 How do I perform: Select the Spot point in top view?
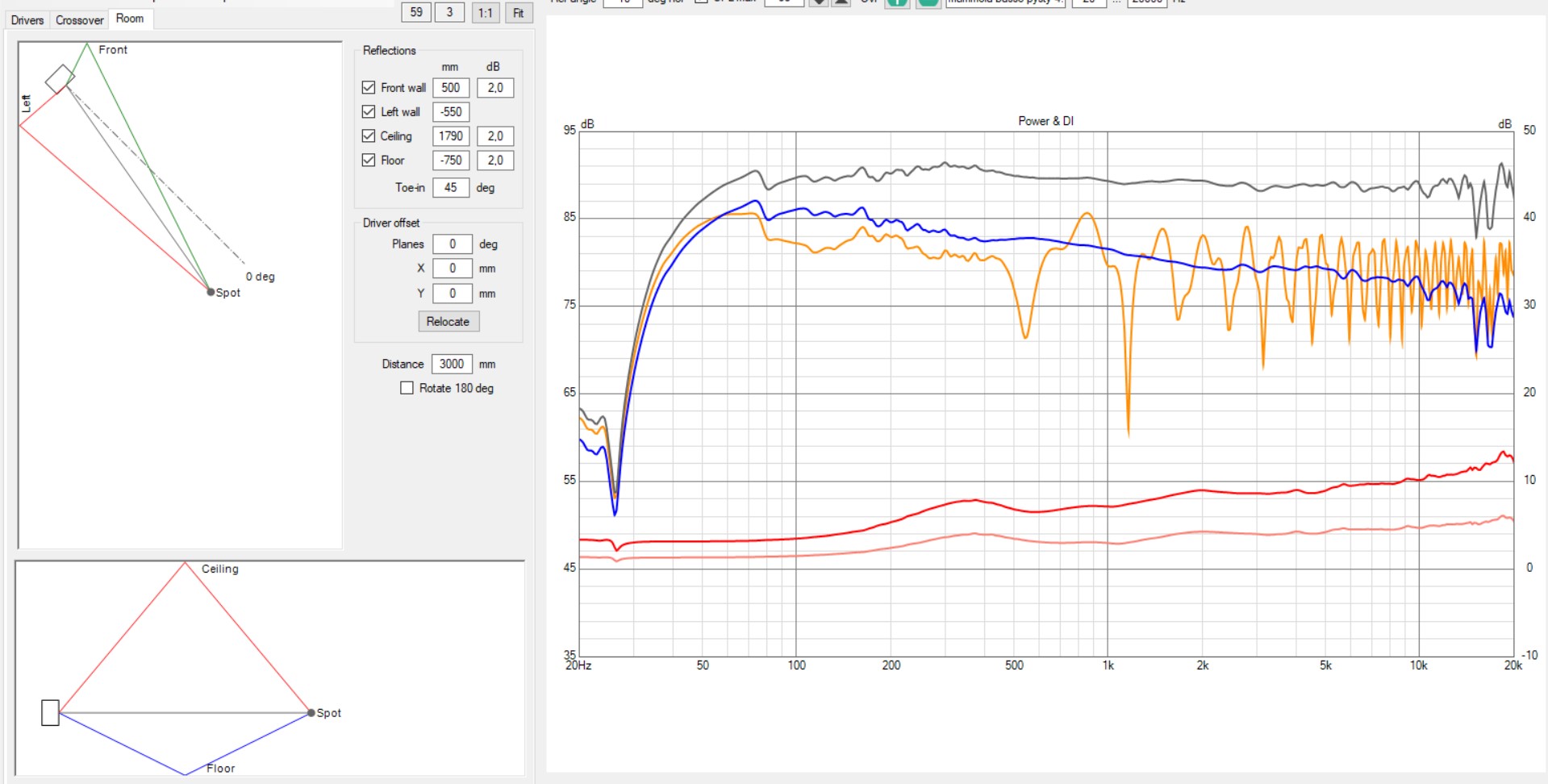click(x=211, y=292)
